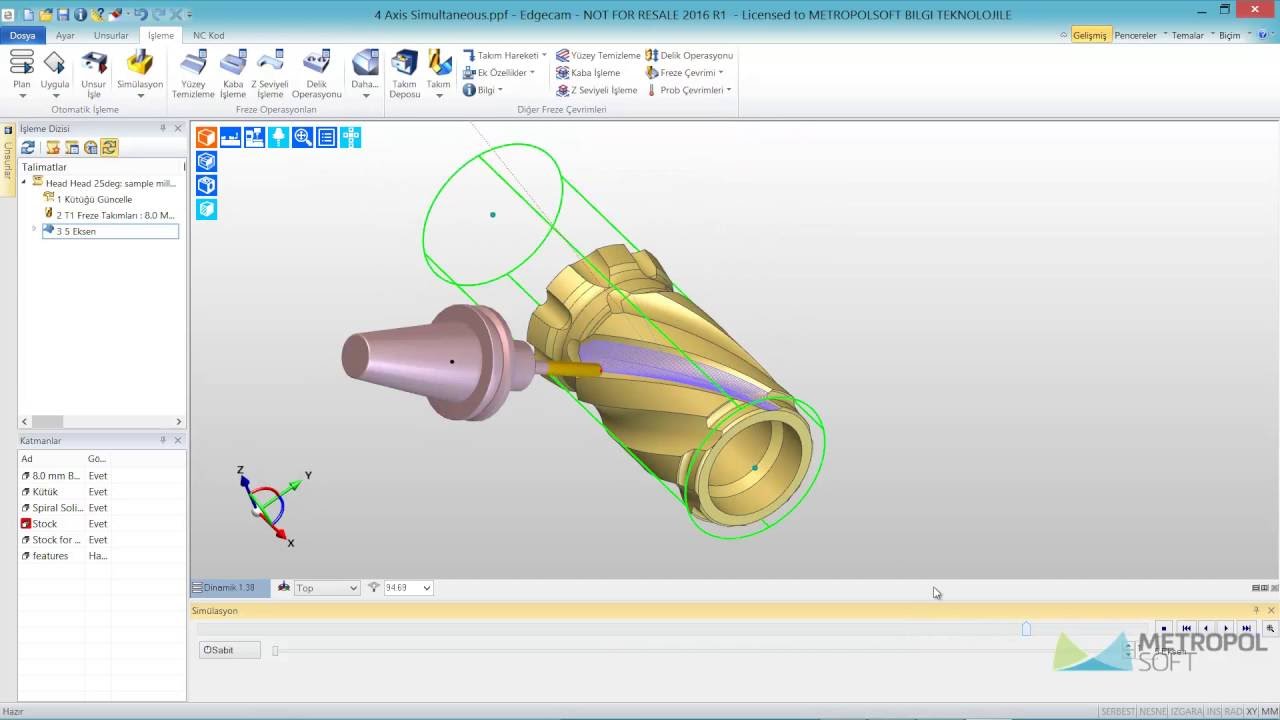Switch to the Ayar tab
The height and width of the screenshot is (720, 1280).
[65, 35]
